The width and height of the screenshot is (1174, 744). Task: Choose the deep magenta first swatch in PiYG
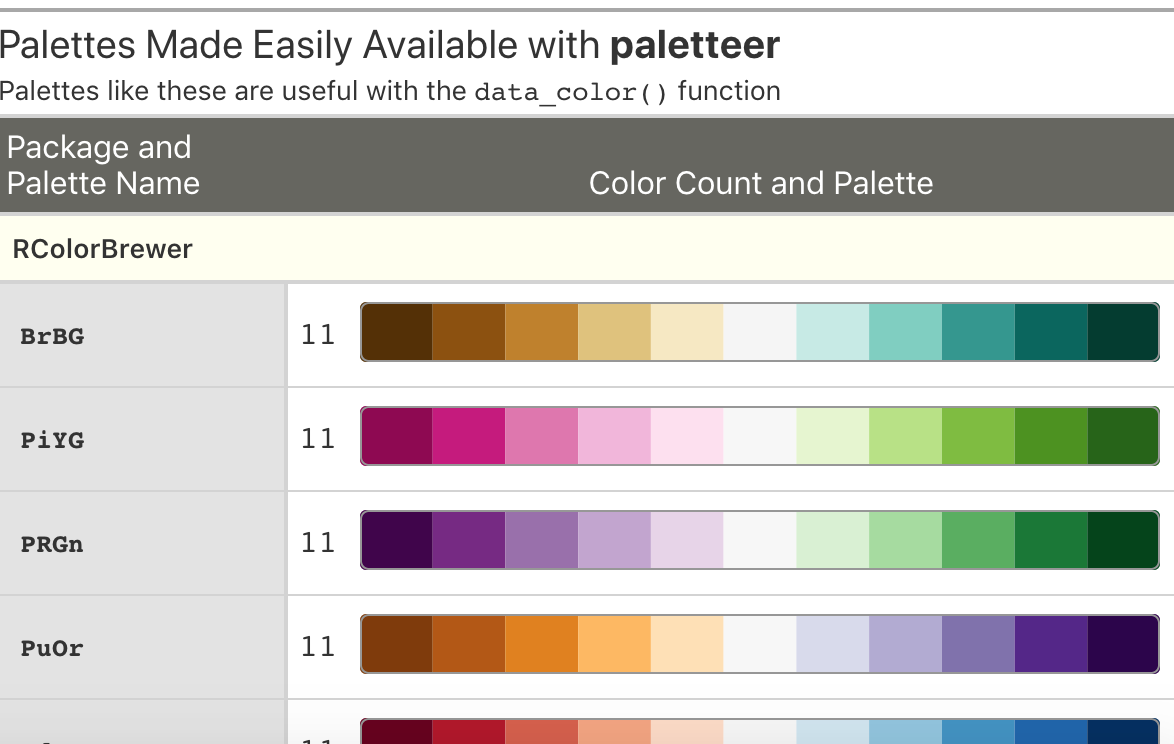point(397,436)
